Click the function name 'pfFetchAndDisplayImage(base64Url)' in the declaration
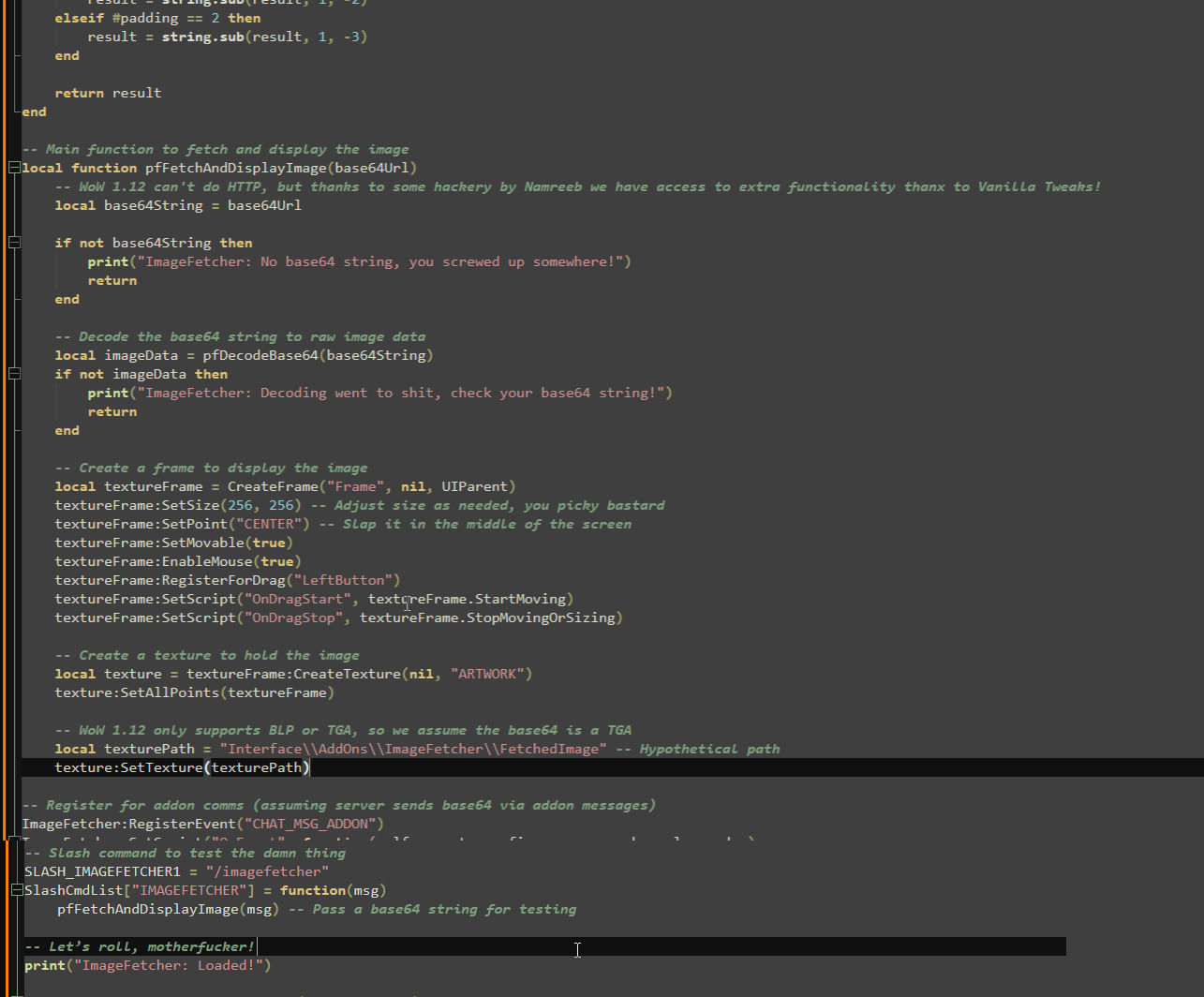 pyautogui.click(x=281, y=168)
